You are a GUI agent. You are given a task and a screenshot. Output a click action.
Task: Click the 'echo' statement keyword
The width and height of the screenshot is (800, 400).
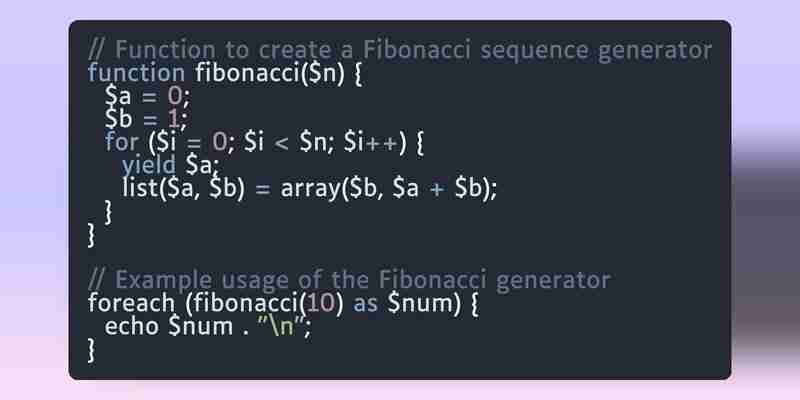pyautogui.click(x=132, y=326)
